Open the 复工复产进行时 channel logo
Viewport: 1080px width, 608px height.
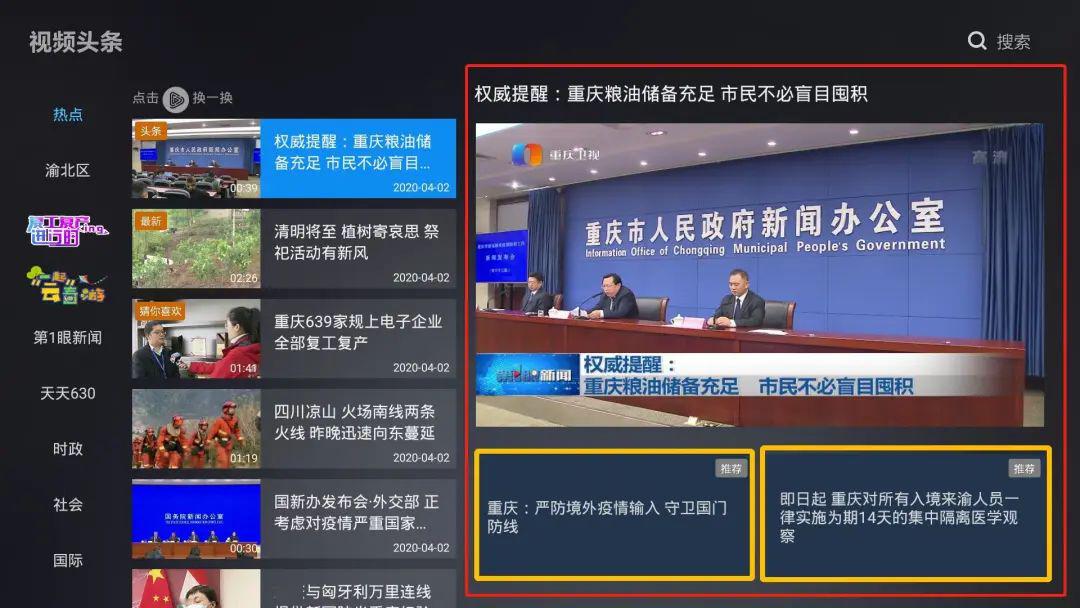66,228
